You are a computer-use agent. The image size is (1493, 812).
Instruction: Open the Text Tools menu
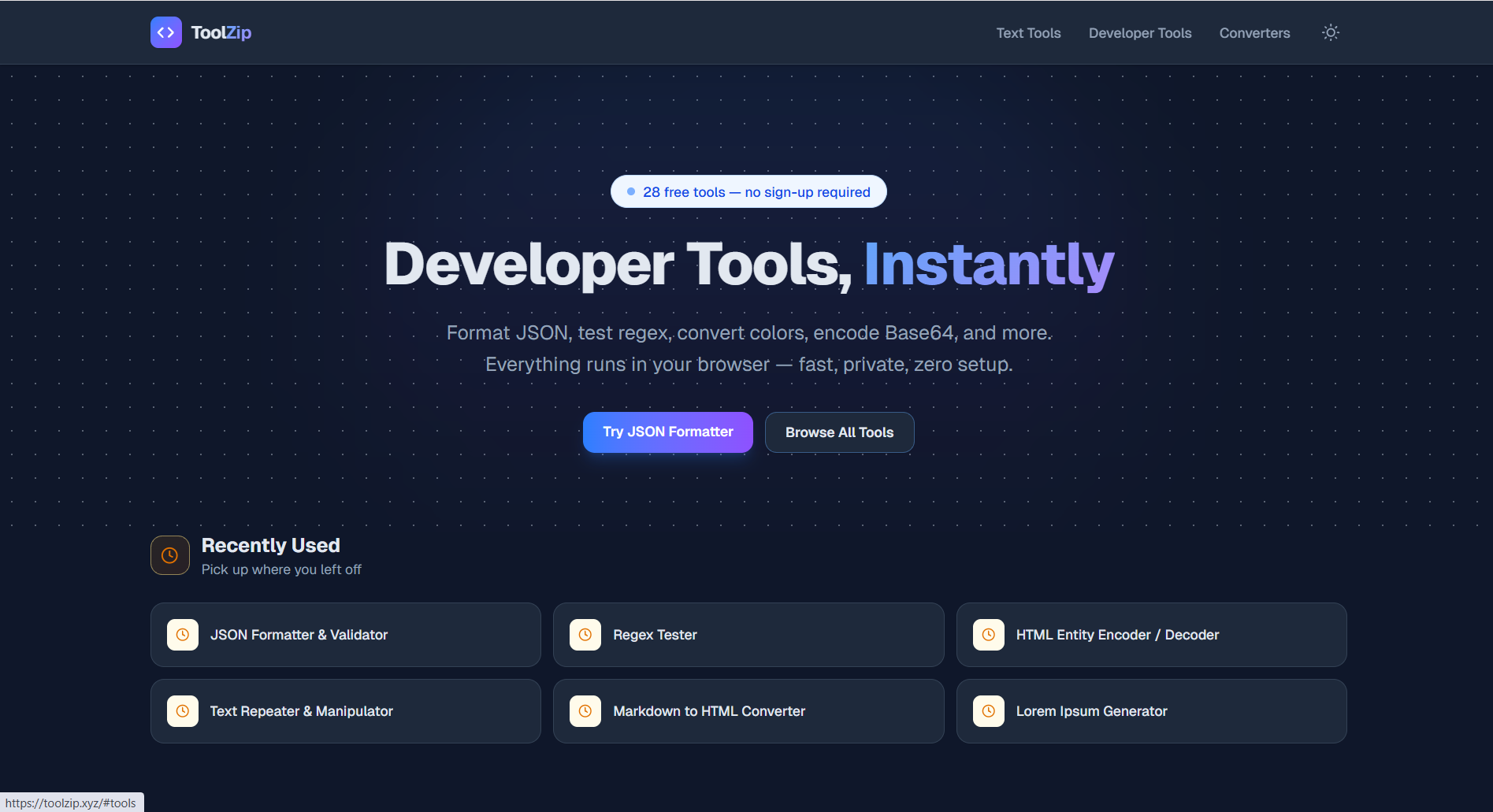tap(1028, 33)
